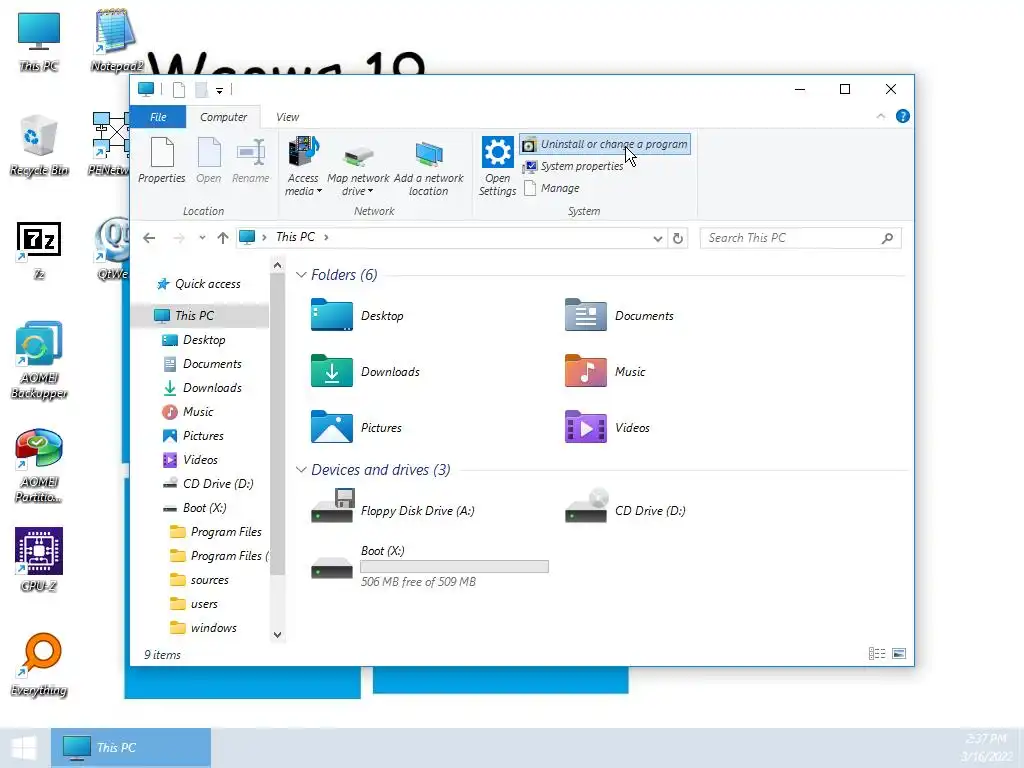Open the File ribbon tab
1024x768 pixels.
(158, 117)
